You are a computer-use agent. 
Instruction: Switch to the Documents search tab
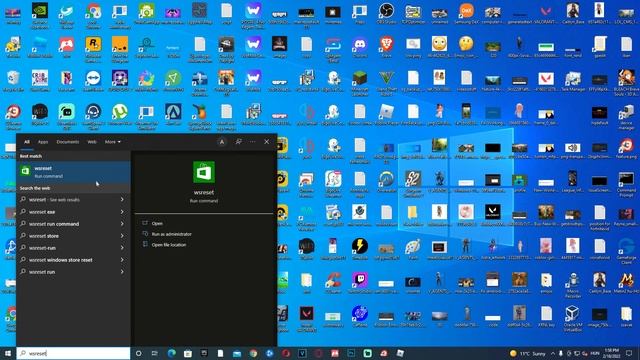coord(68,142)
